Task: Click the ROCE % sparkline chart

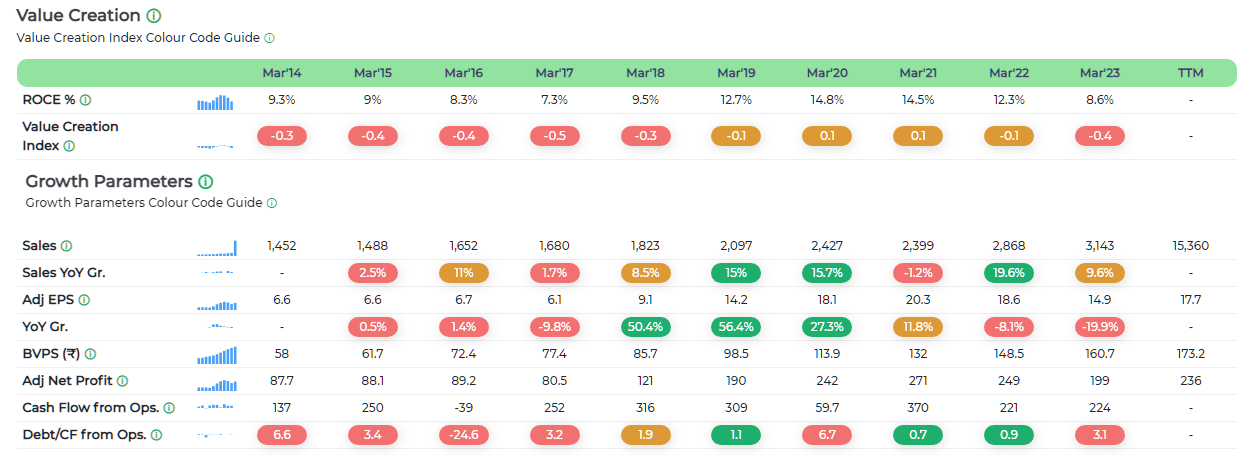Action: tap(215, 101)
